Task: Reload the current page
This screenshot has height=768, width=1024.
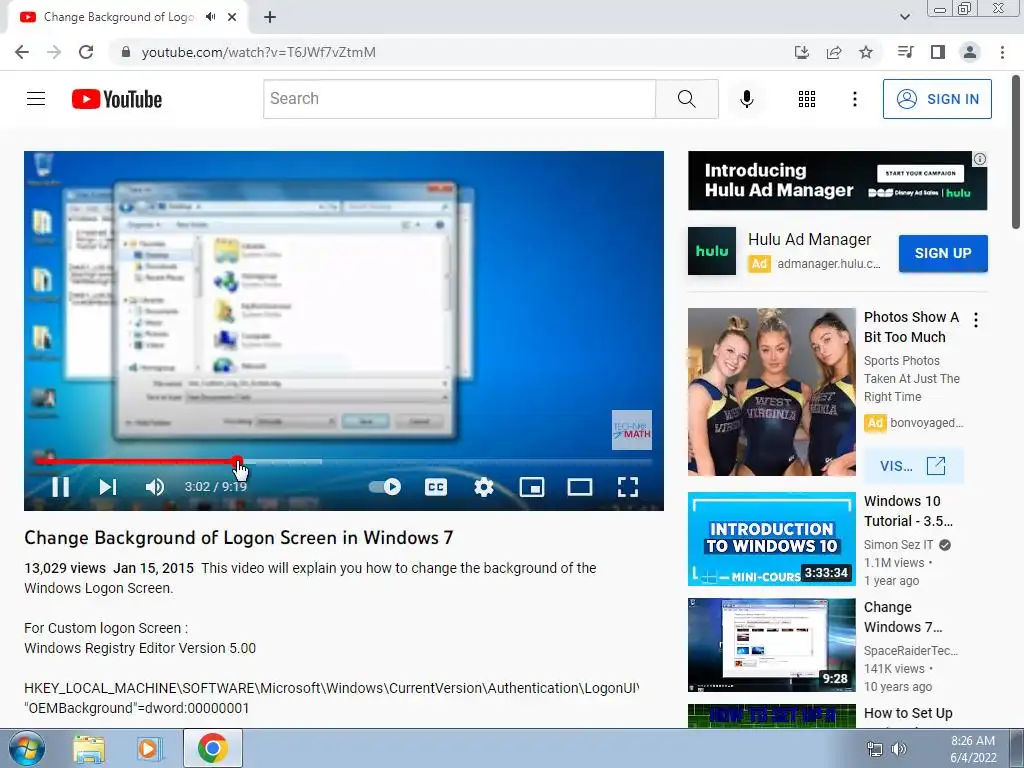Action: (86, 52)
